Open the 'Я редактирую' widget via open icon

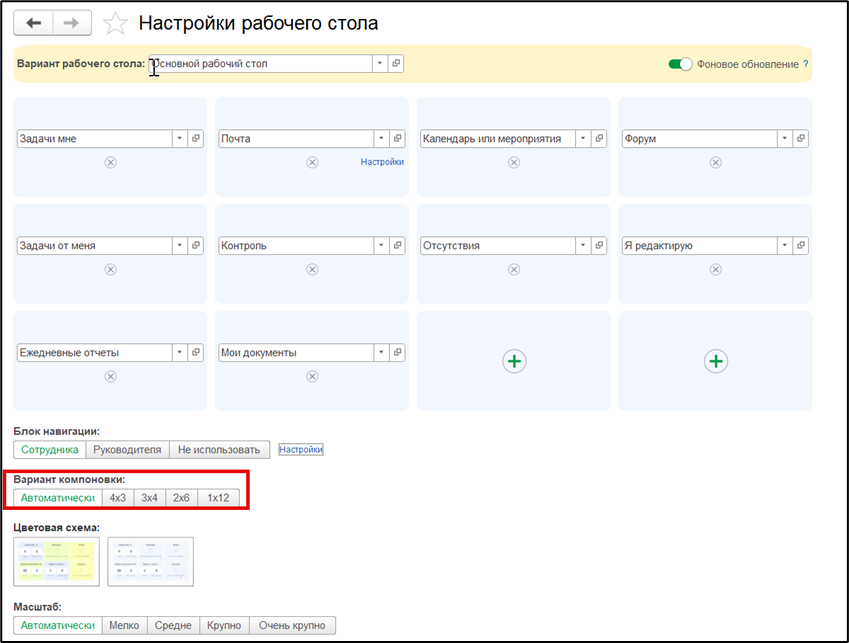(801, 246)
